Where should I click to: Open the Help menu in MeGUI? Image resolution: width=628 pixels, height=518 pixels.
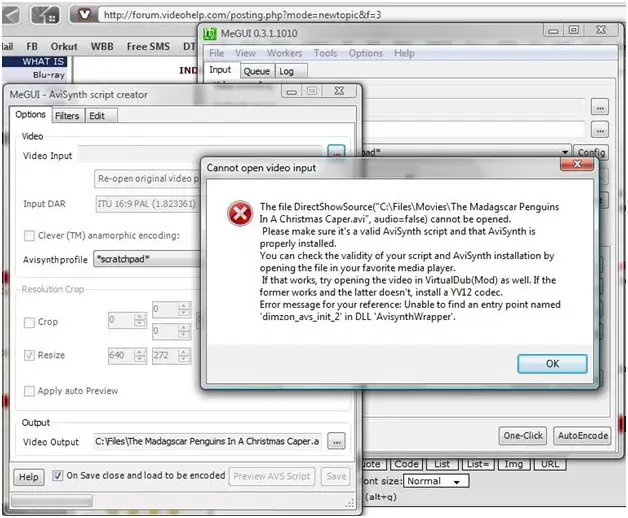coord(404,53)
